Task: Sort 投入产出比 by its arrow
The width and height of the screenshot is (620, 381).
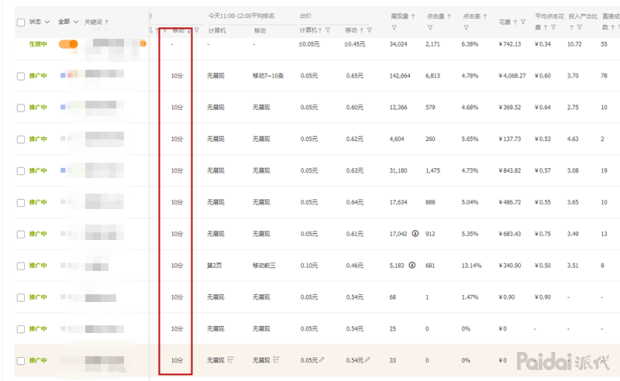Action: pyautogui.click(x=571, y=27)
